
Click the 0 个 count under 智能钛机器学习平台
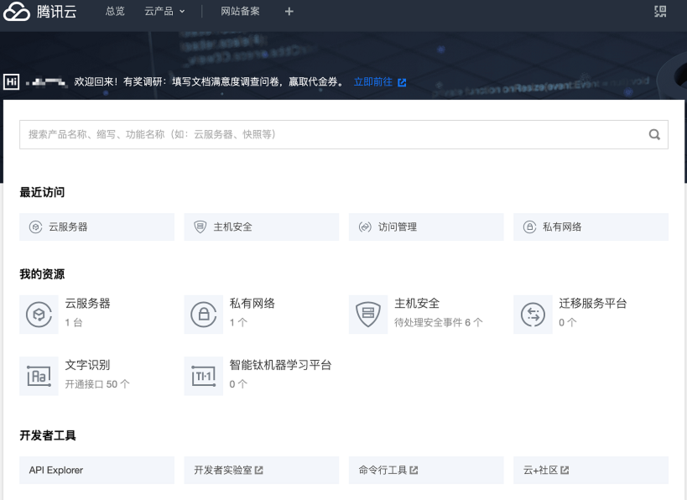pyautogui.click(x=238, y=384)
